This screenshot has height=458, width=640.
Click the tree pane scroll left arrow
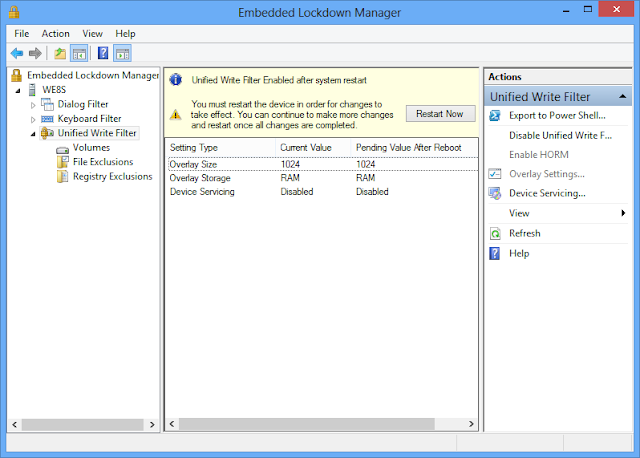[15, 425]
